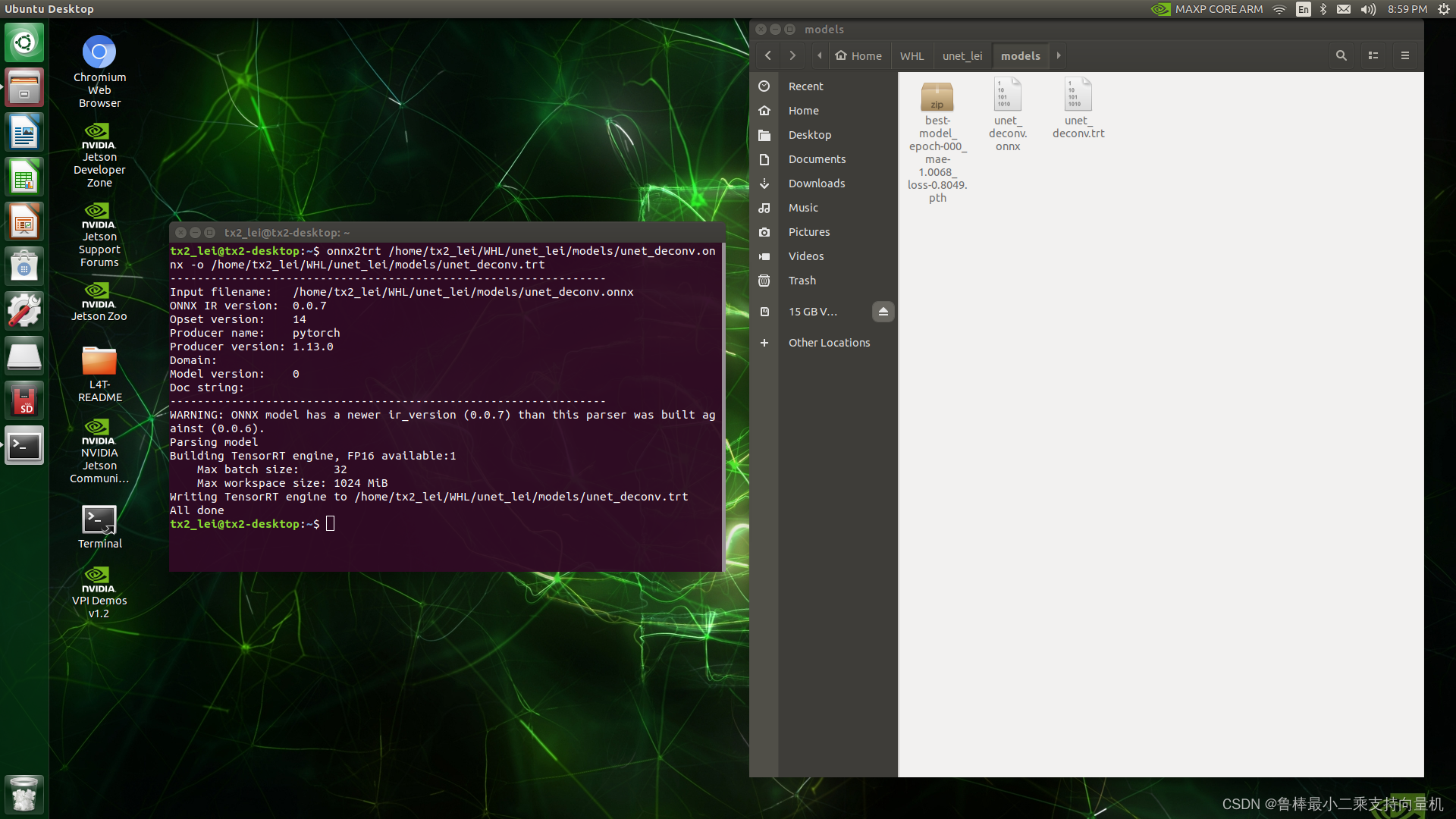Viewport: 1456px width, 819px height.
Task: Click the search icon in file manager
Action: point(1341,56)
